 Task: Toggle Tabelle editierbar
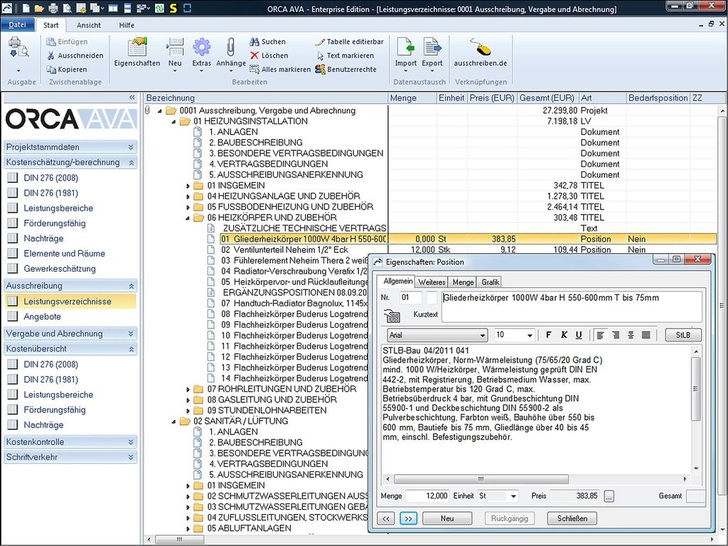click(x=349, y=42)
